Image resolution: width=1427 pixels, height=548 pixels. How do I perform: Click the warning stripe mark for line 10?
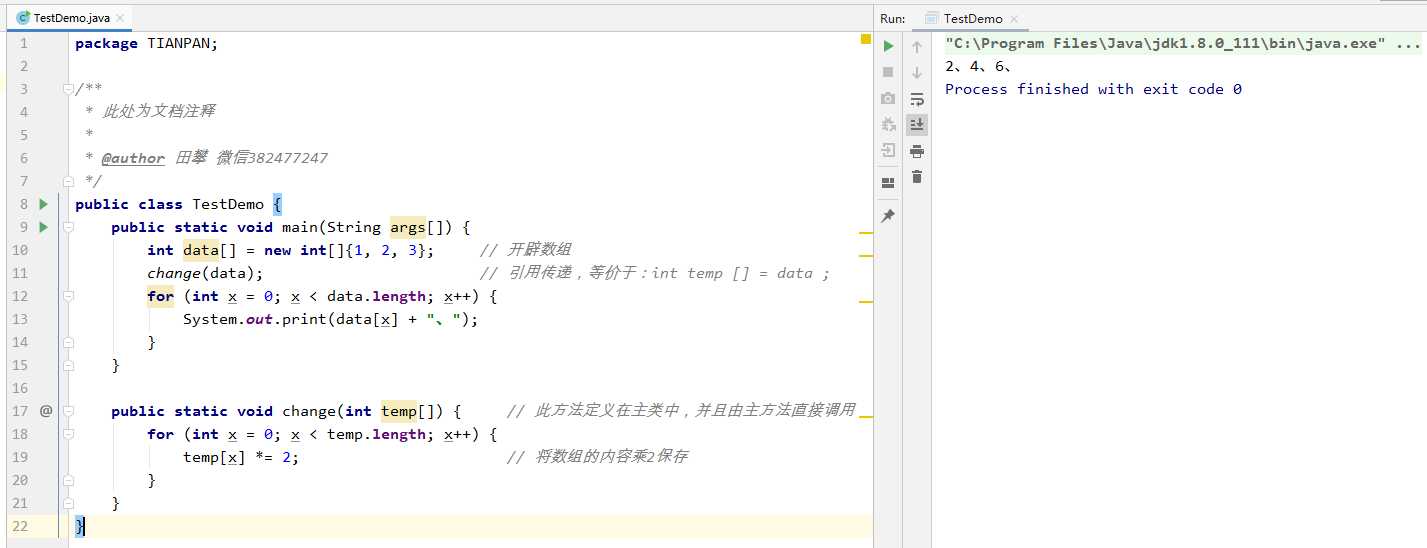[866, 255]
